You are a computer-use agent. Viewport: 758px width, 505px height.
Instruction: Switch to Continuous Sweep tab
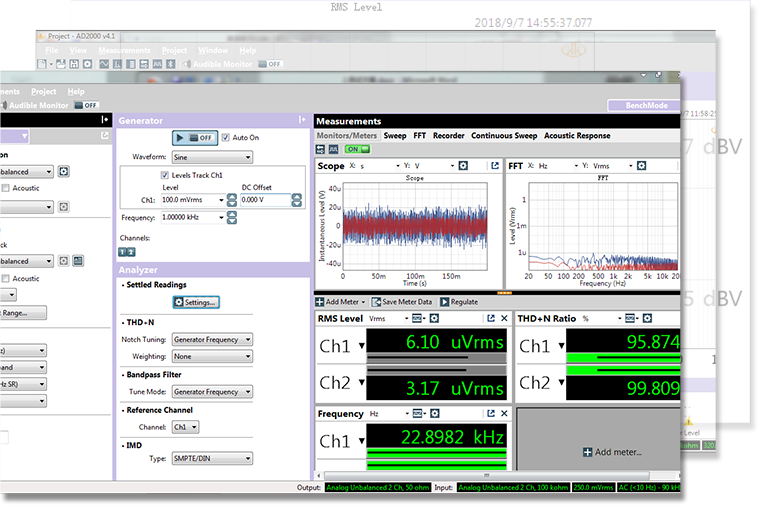click(504, 136)
